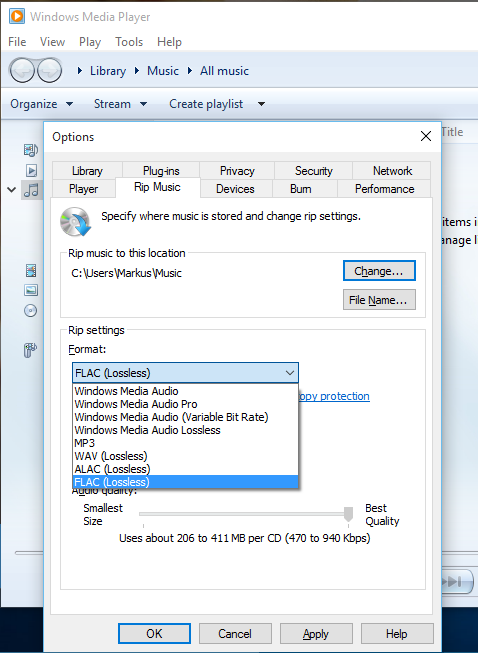478x653 pixels.
Task: Open the Play menu
Action: point(90,42)
